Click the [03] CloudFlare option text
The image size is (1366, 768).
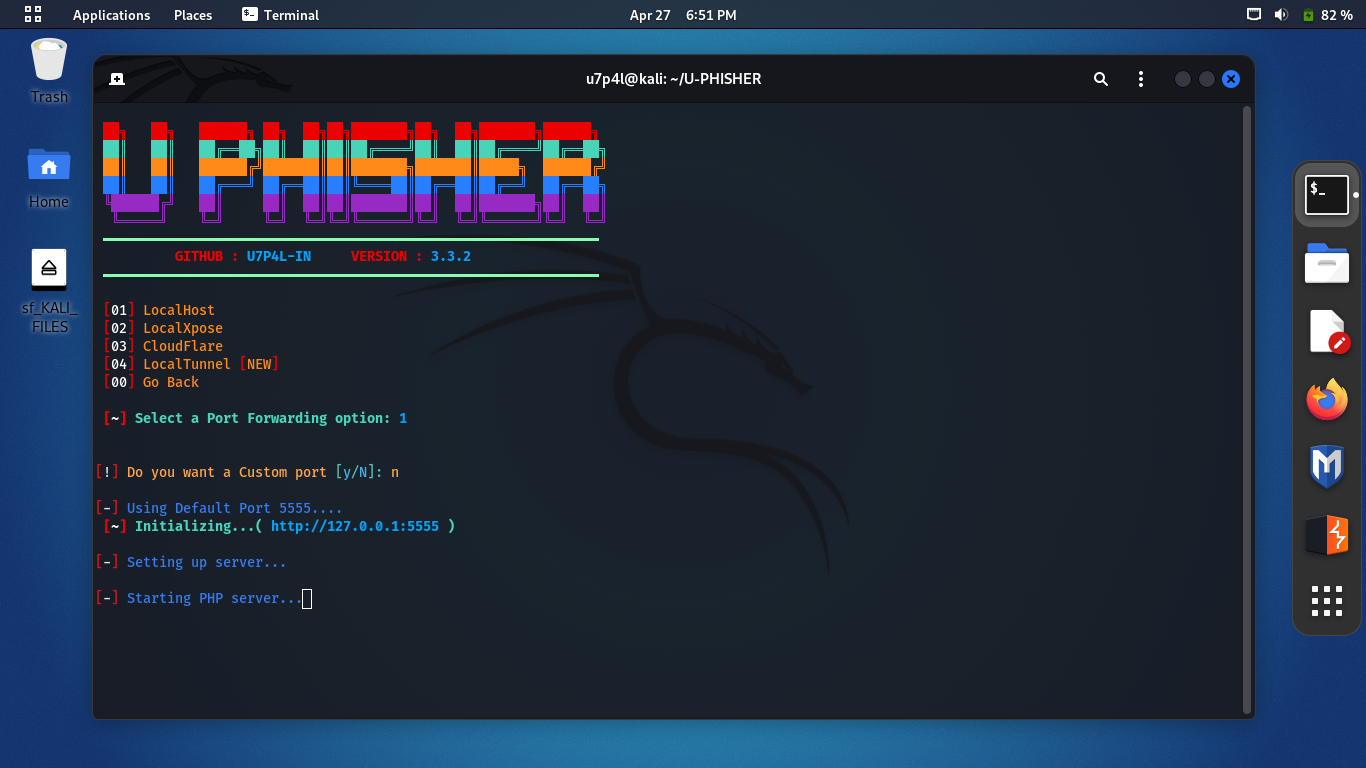tap(163, 346)
